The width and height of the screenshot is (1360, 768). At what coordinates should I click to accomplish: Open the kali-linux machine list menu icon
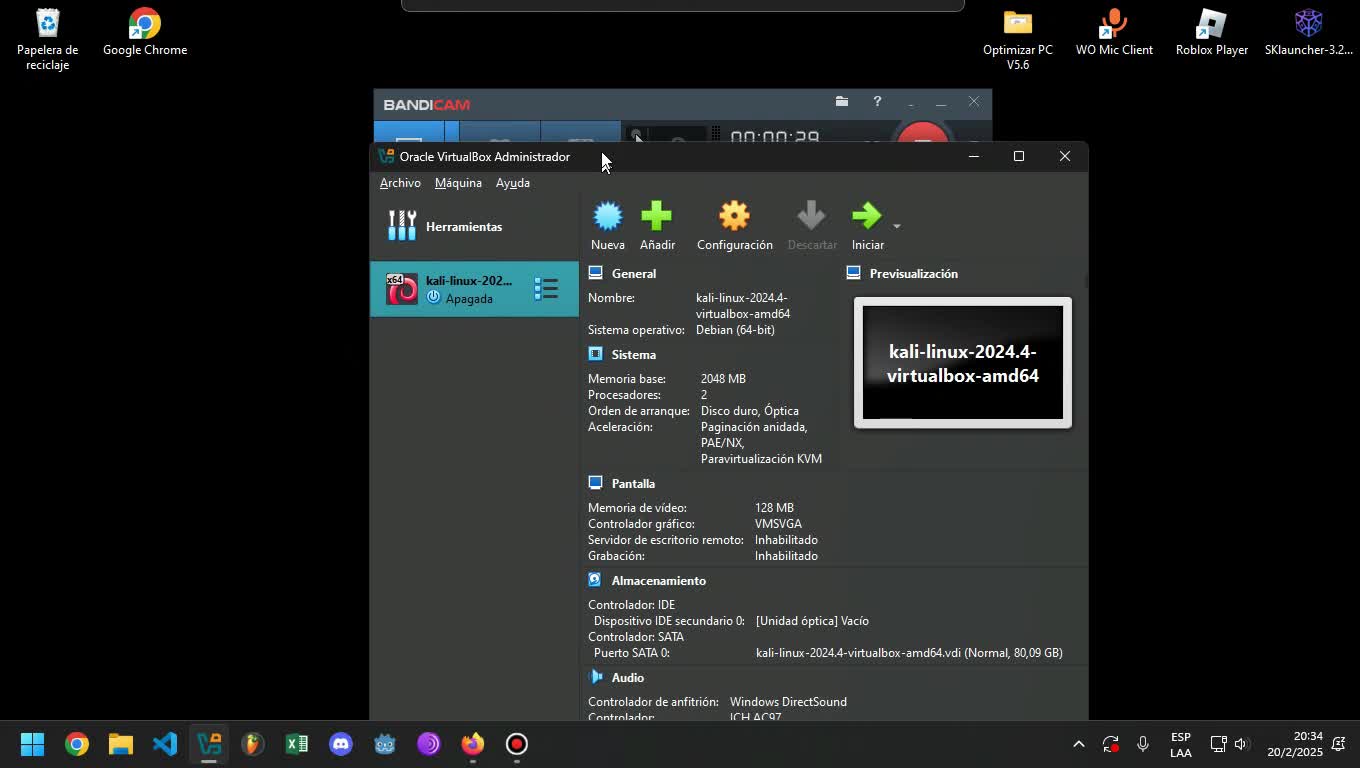pyautogui.click(x=546, y=289)
